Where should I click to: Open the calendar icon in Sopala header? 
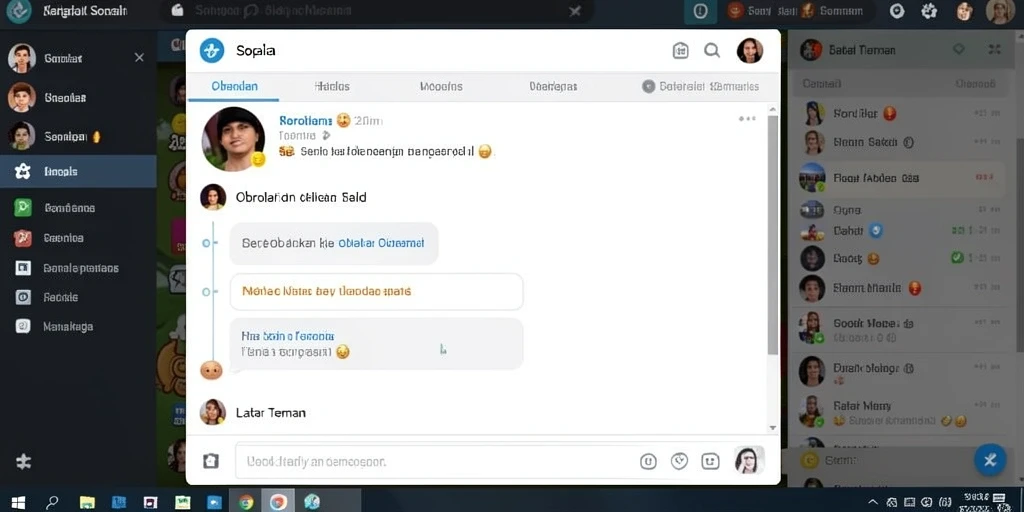[680, 50]
